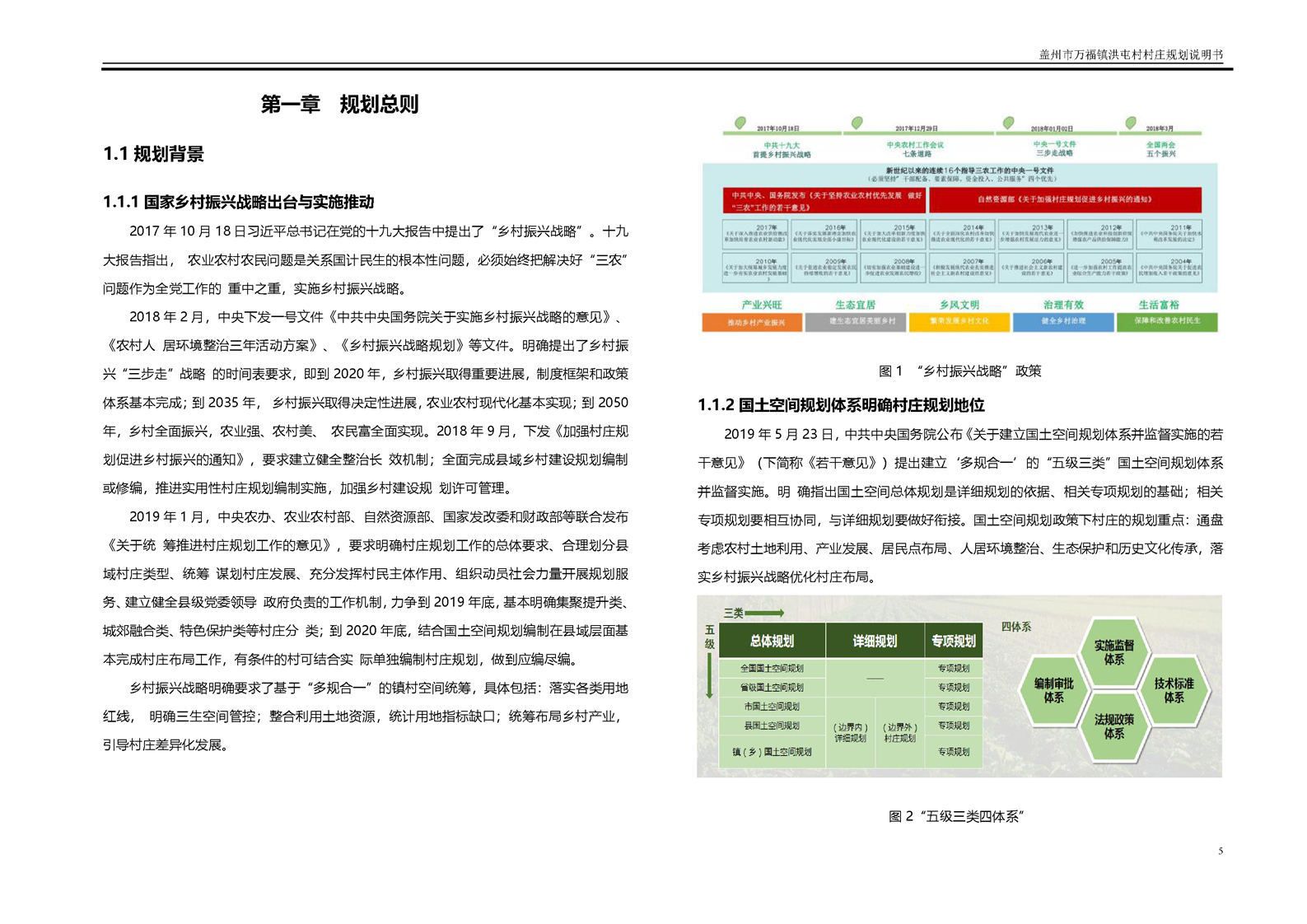Screen dimensions: 1307x924
Task: Click the caption 图2 “五级三类四体系”
Action: (x=956, y=816)
